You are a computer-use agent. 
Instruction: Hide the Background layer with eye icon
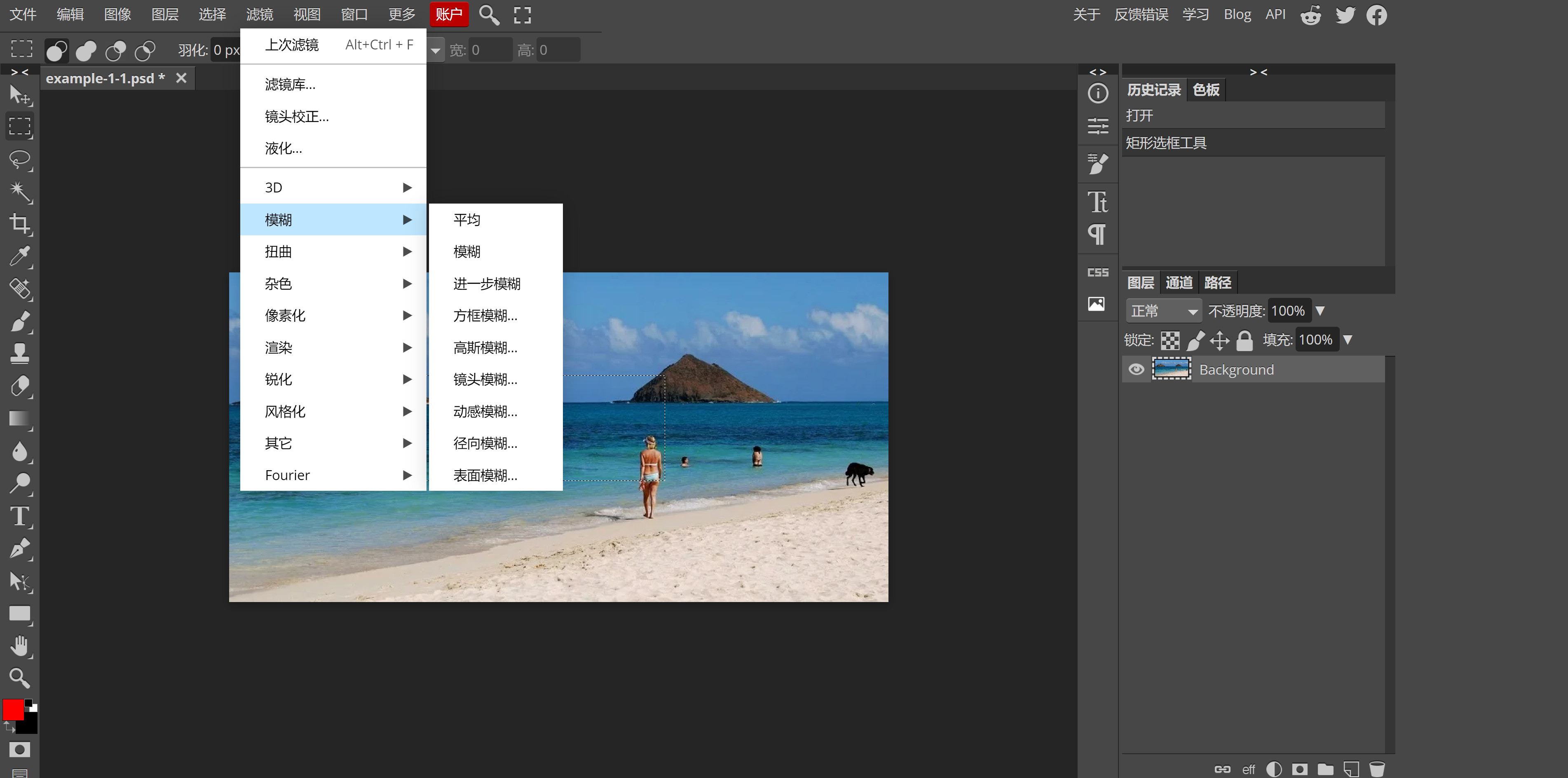point(1136,370)
